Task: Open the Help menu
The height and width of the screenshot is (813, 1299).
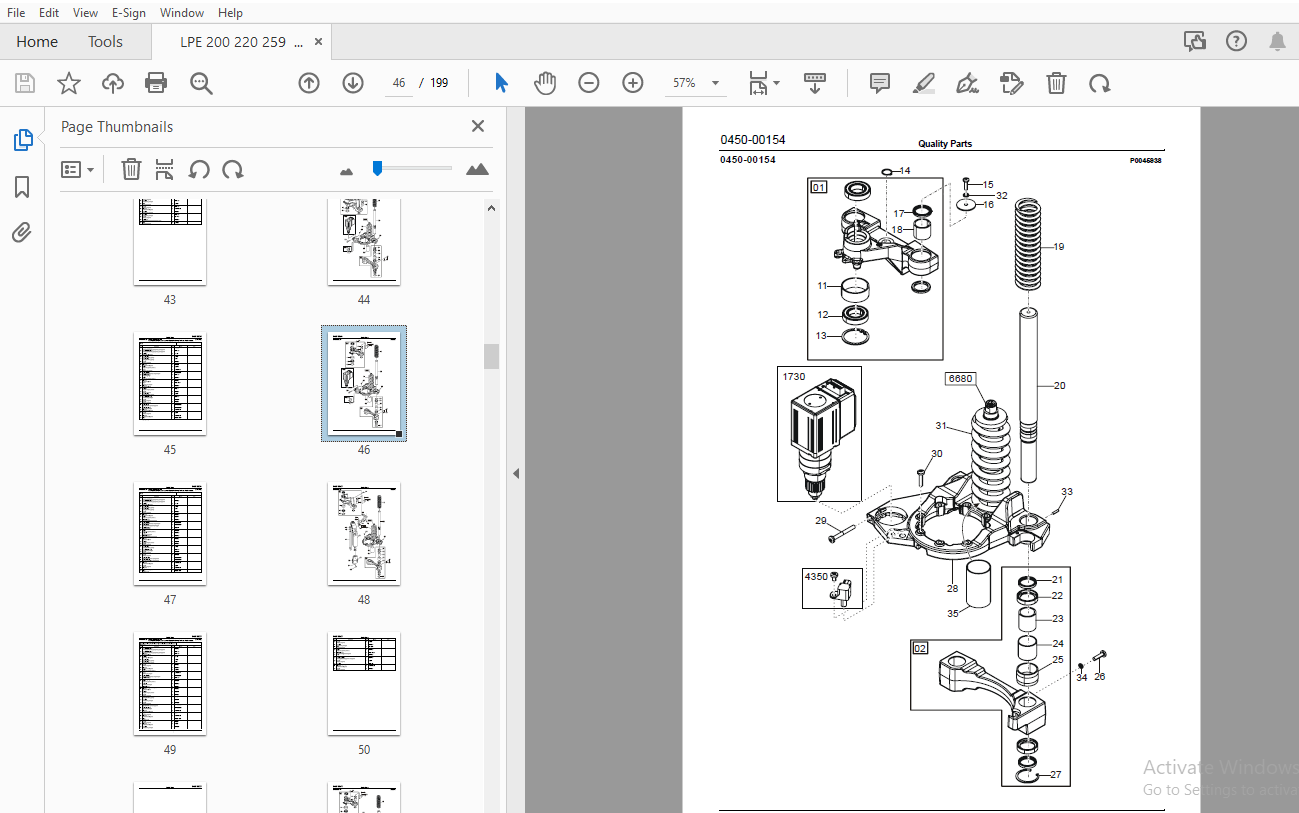Action: (x=230, y=13)
